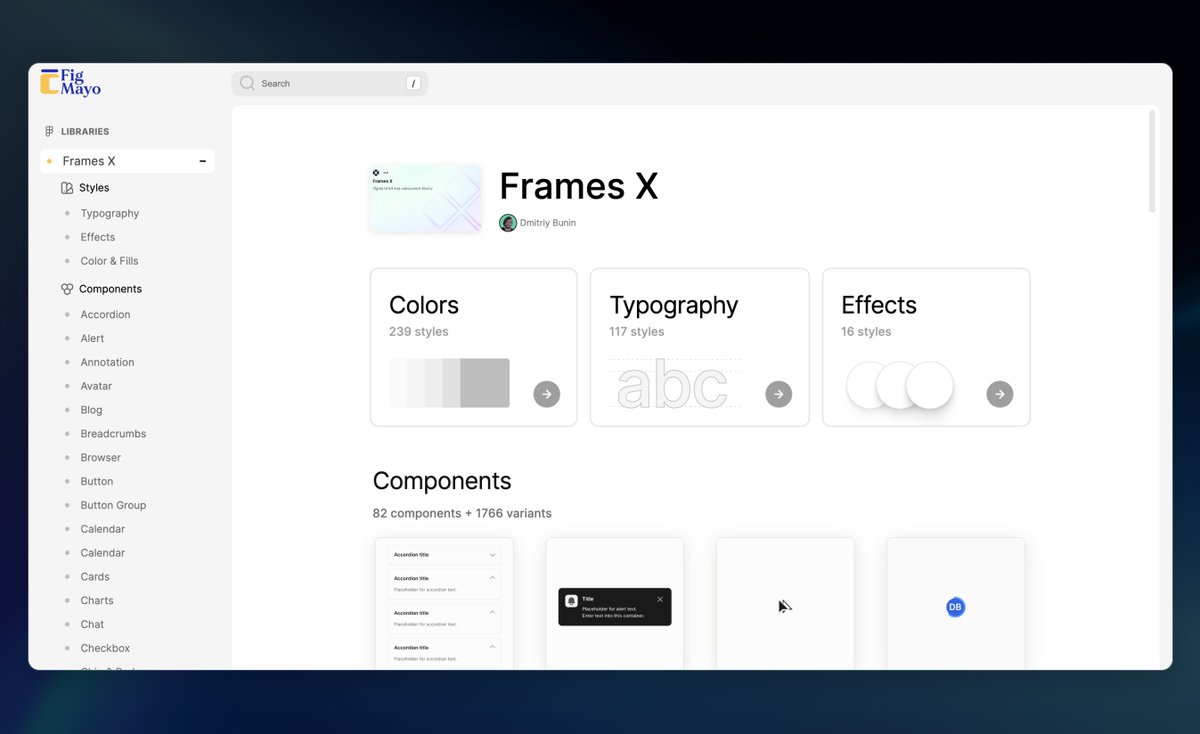
Task: Select Blog in sidebar
Action: [x=92, y=410]
